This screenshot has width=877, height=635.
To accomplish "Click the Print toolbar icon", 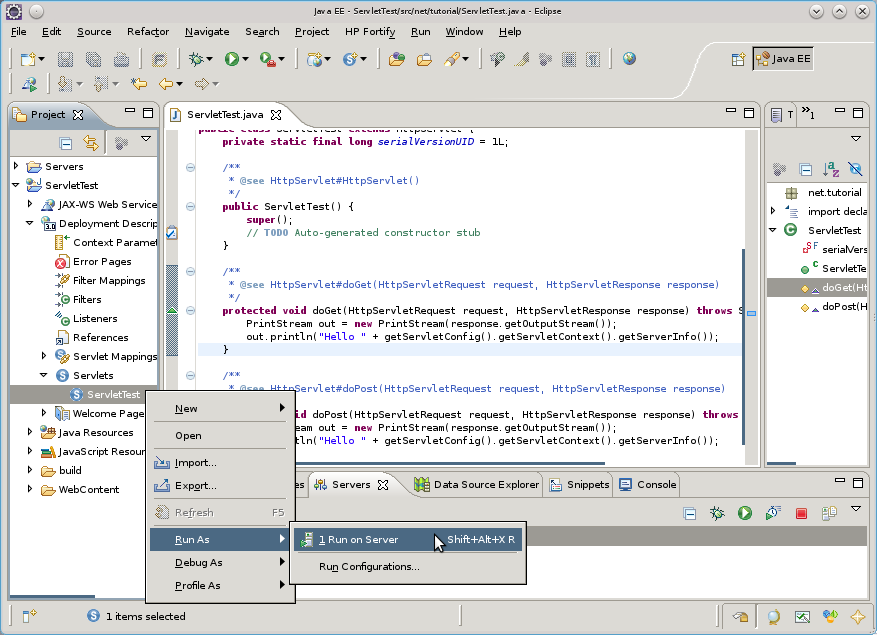I will tap(121, 59).
